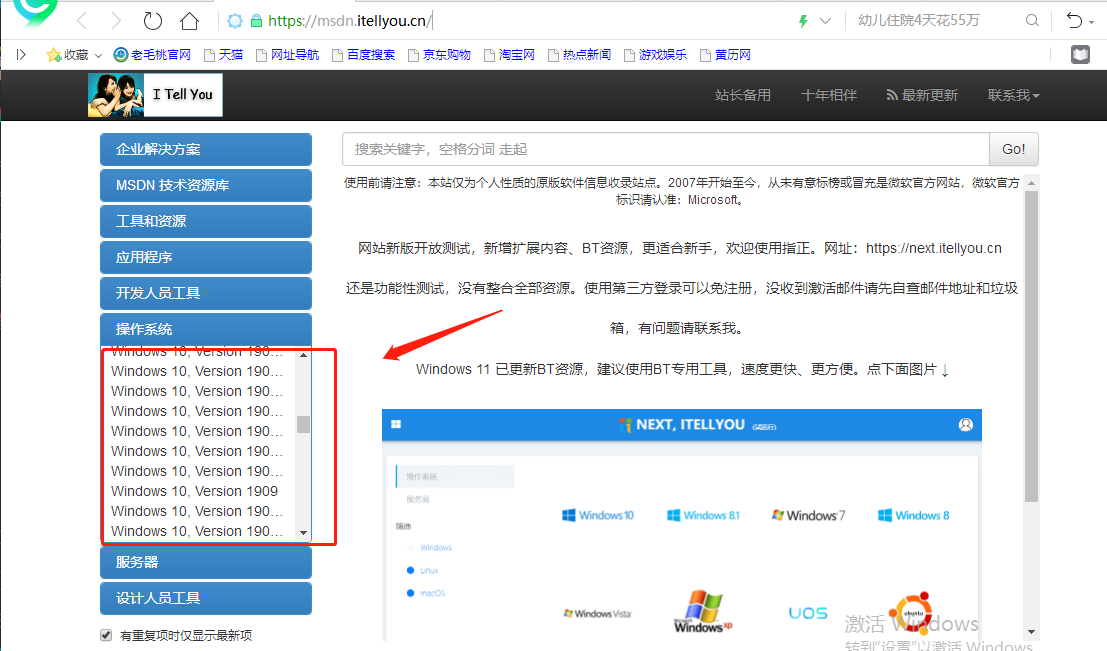Open the 百度搜索 bookmark
Viewport: 1107px width, 651px height.
click(x=364, y=54)
